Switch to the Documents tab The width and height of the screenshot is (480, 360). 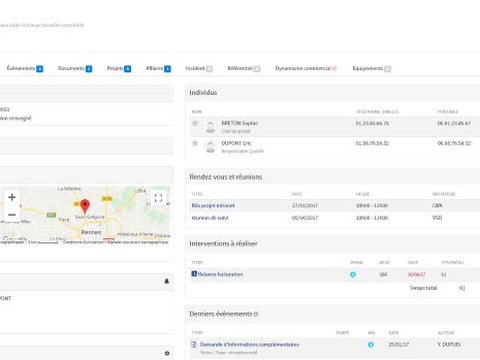tap(75, 68)
